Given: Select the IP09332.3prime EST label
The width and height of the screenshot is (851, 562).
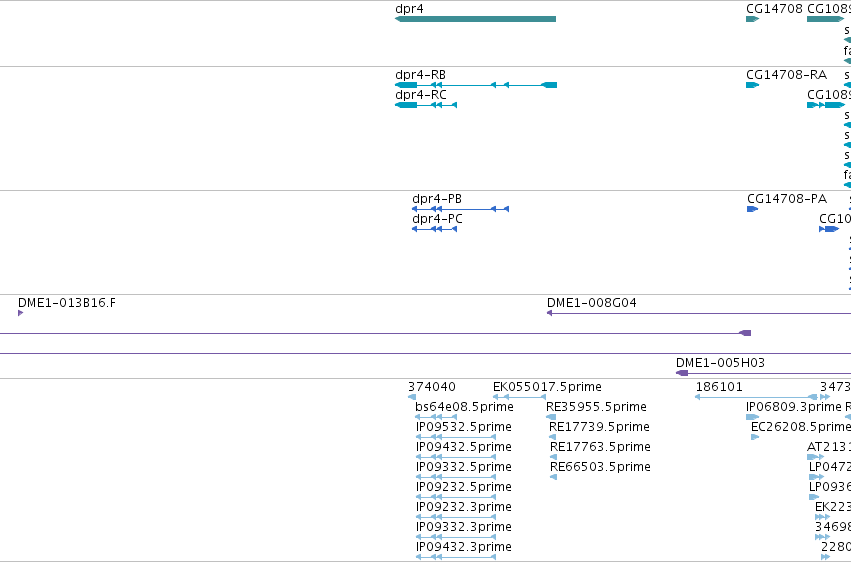Looking at the screenshot, I should click(463, 527).
